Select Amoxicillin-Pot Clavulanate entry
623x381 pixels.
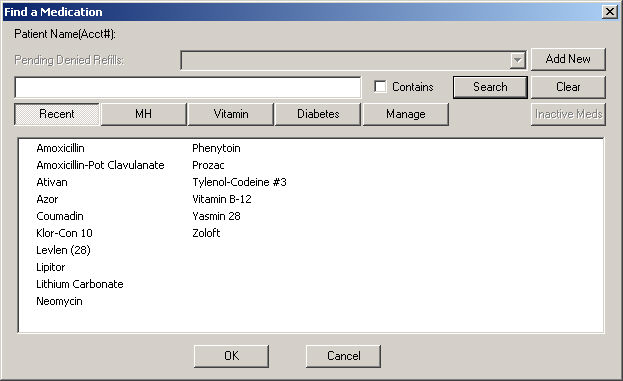100,165
